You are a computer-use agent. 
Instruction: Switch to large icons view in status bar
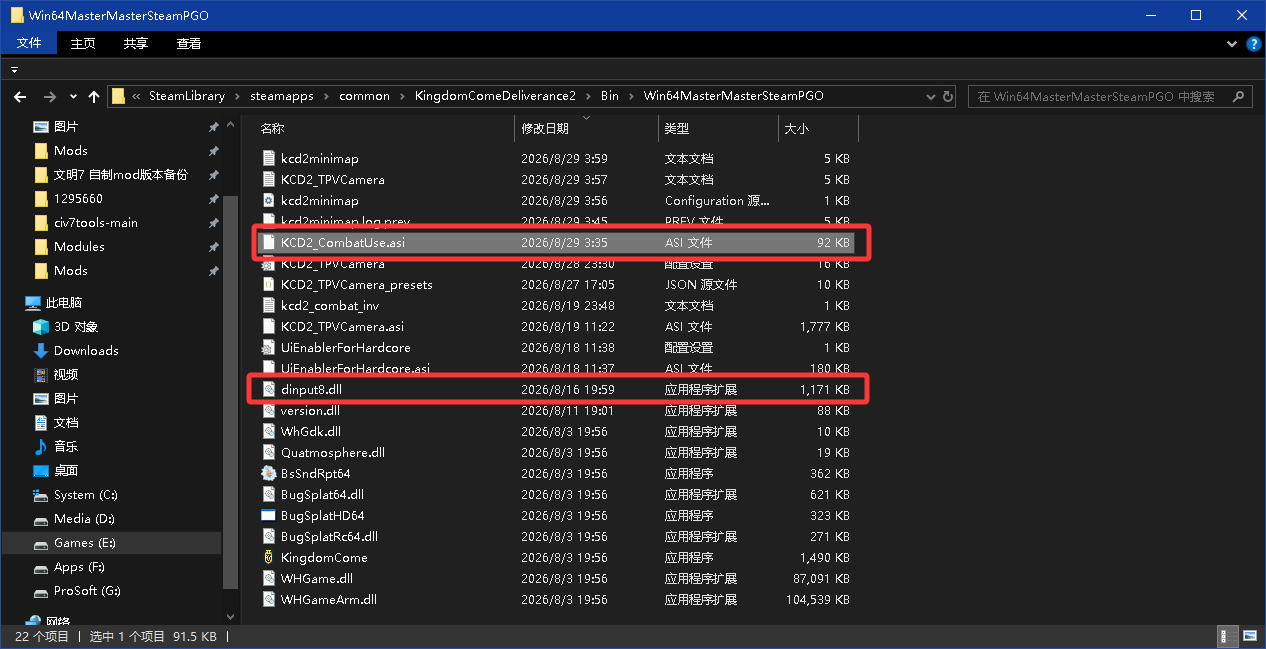1250,636
